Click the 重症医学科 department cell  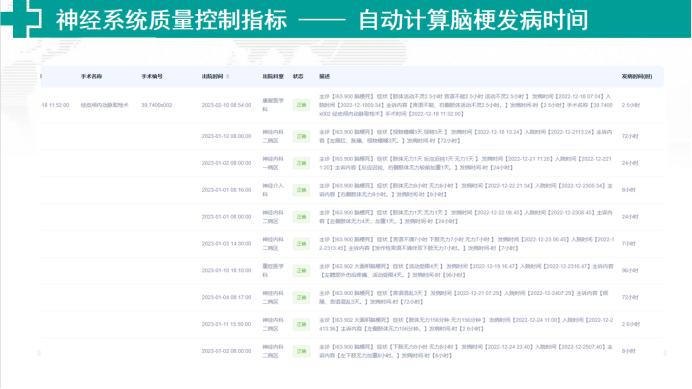(x=273, y=270)
